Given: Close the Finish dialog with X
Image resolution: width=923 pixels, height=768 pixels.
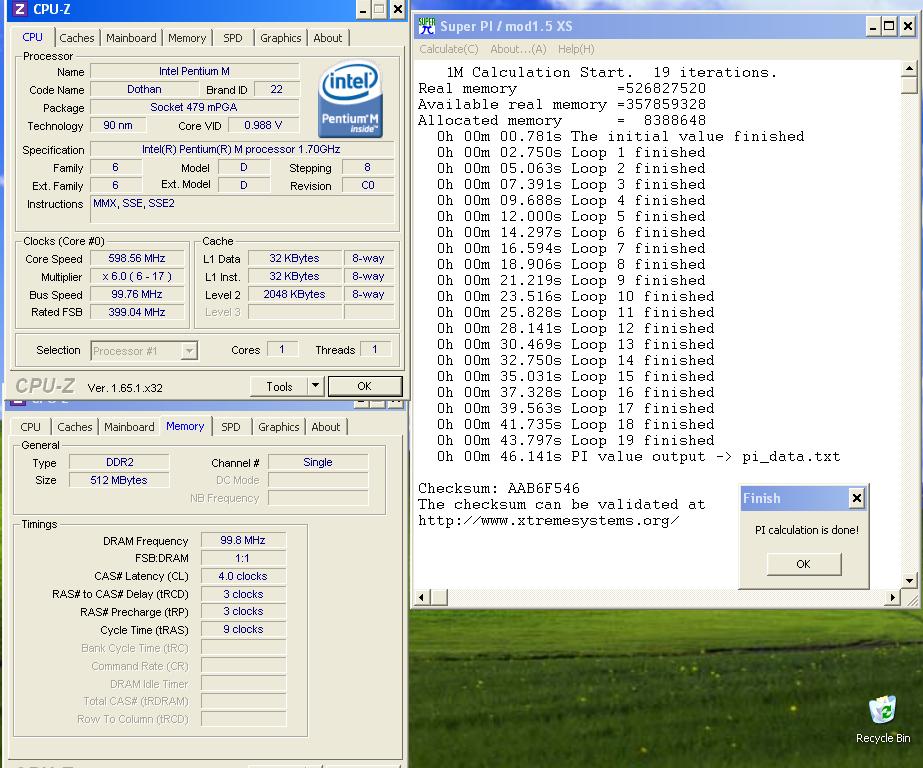Looking at the screenshot, I should (x=856, y=498).
